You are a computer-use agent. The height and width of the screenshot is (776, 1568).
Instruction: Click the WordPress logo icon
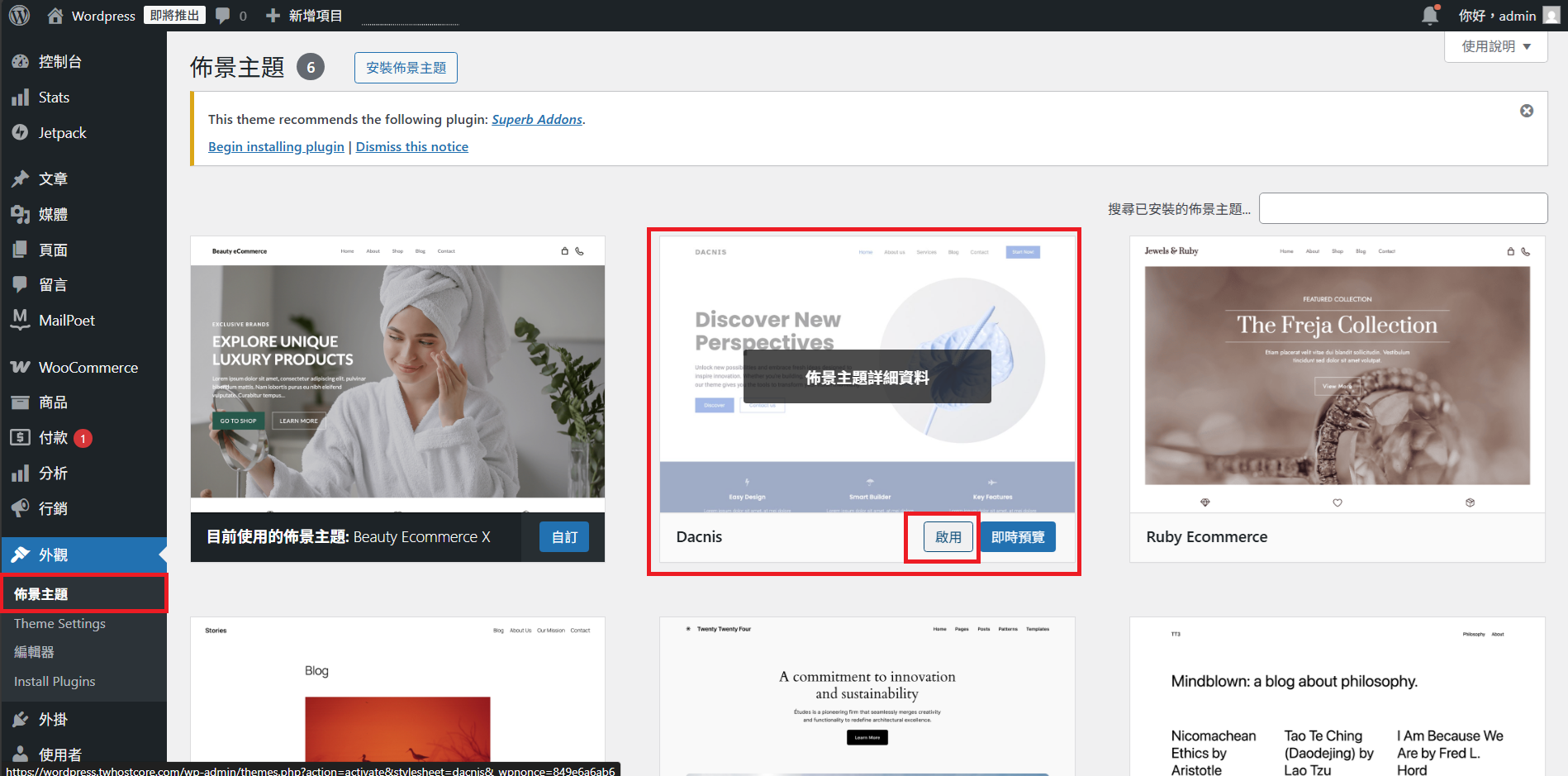click(x=19, y=15)
